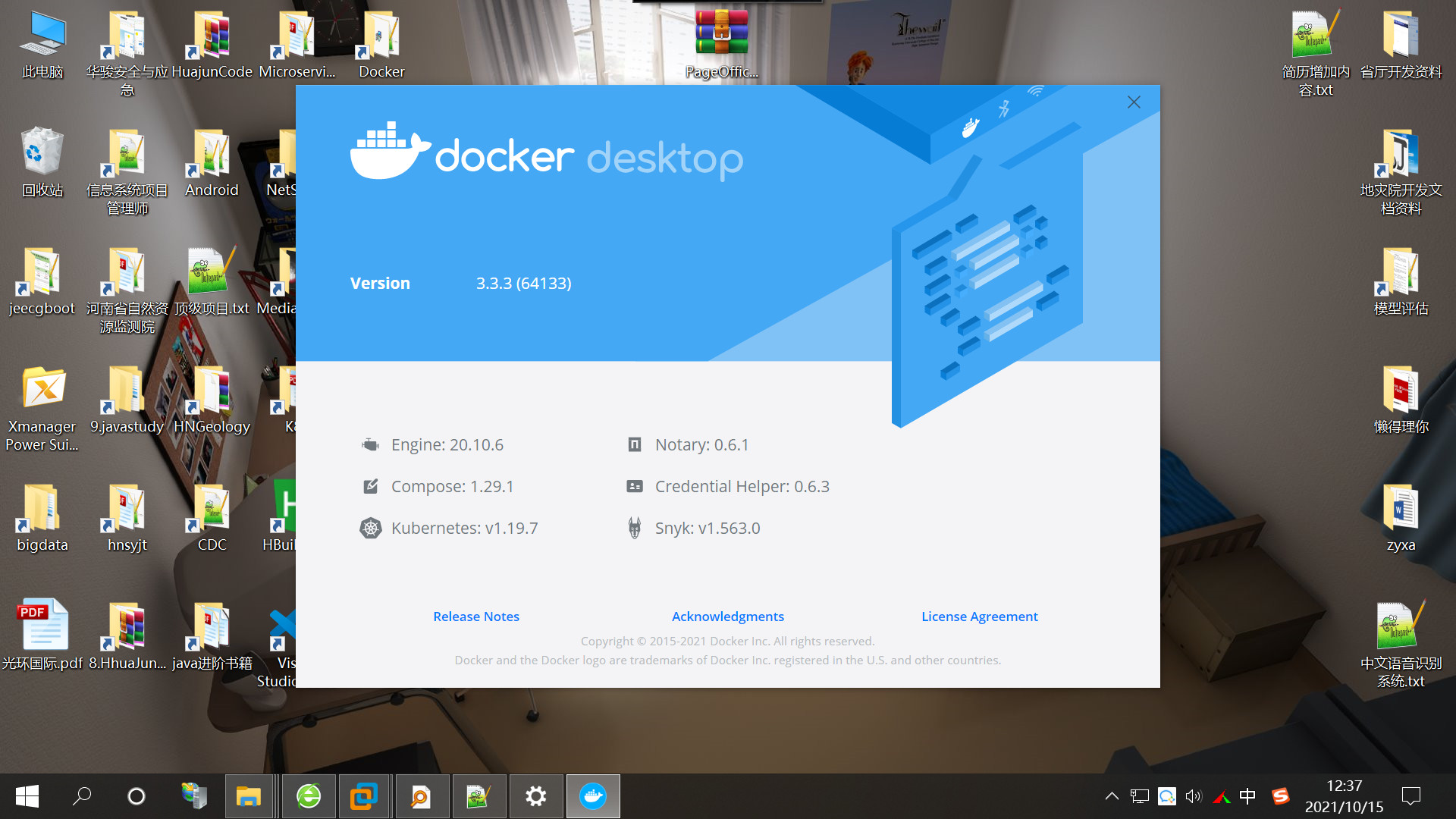Image resolution: width=1456 pixels, height=819 pixels.
Task: Click the Docker whale logo in dialog
Action: (390, 151)
